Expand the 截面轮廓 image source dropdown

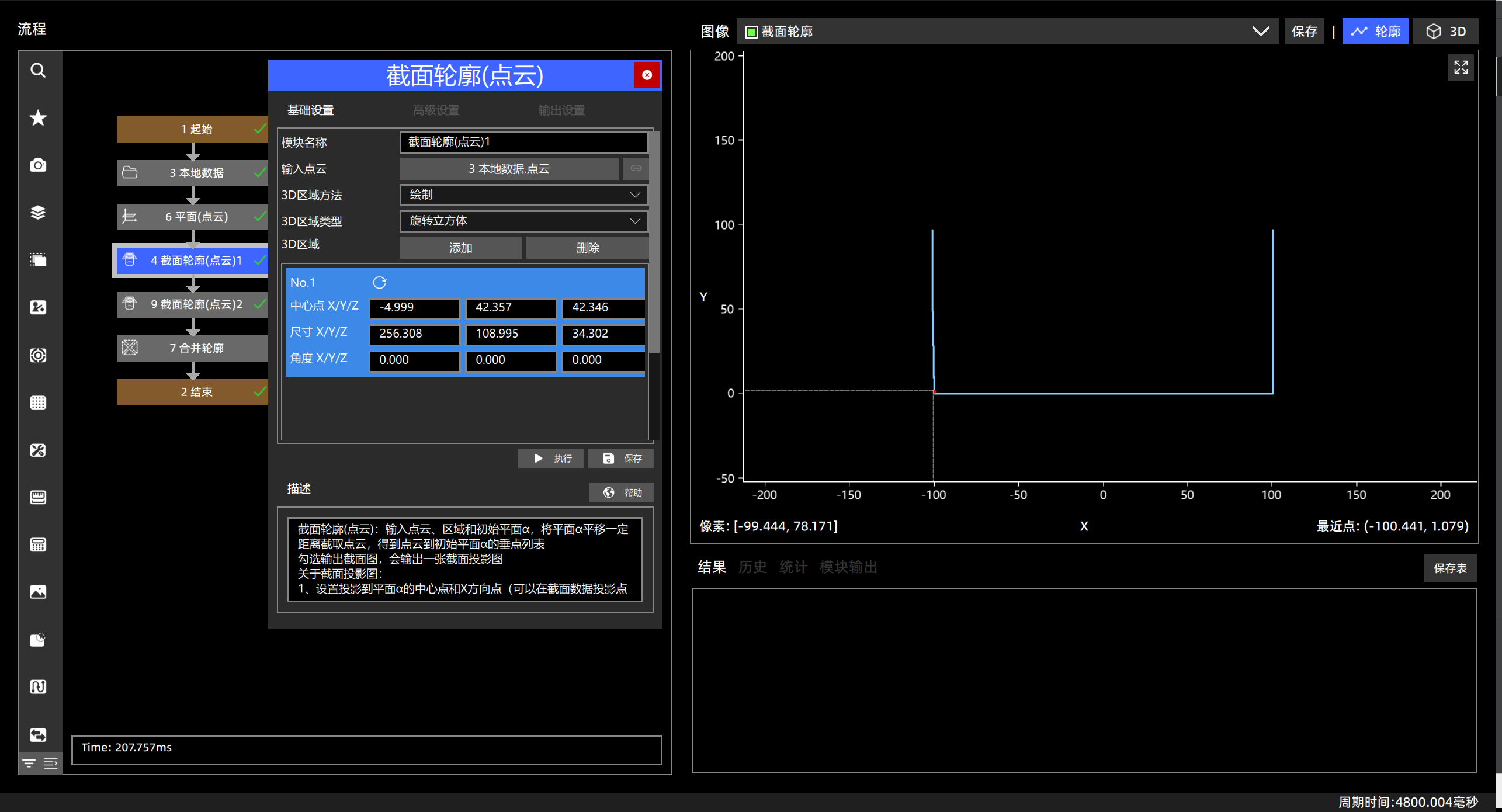pos(1007,32)
